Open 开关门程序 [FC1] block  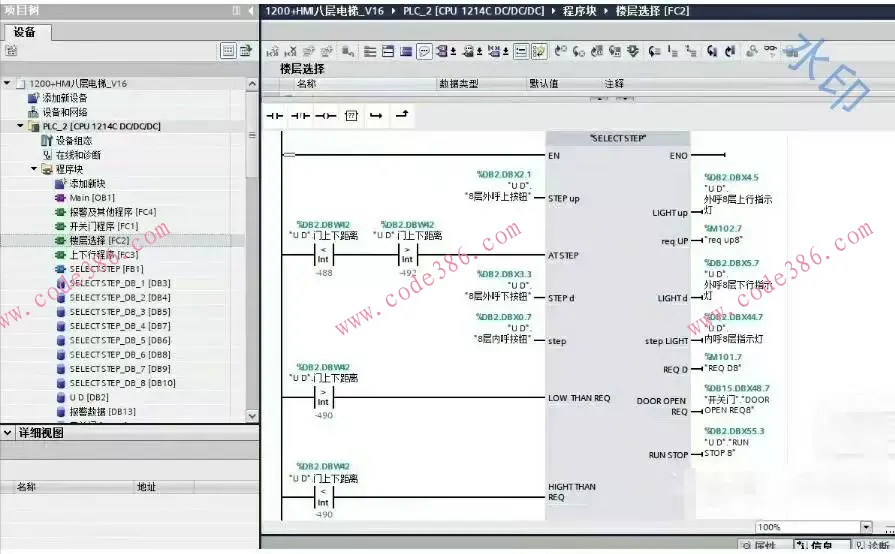coord(103,226)
